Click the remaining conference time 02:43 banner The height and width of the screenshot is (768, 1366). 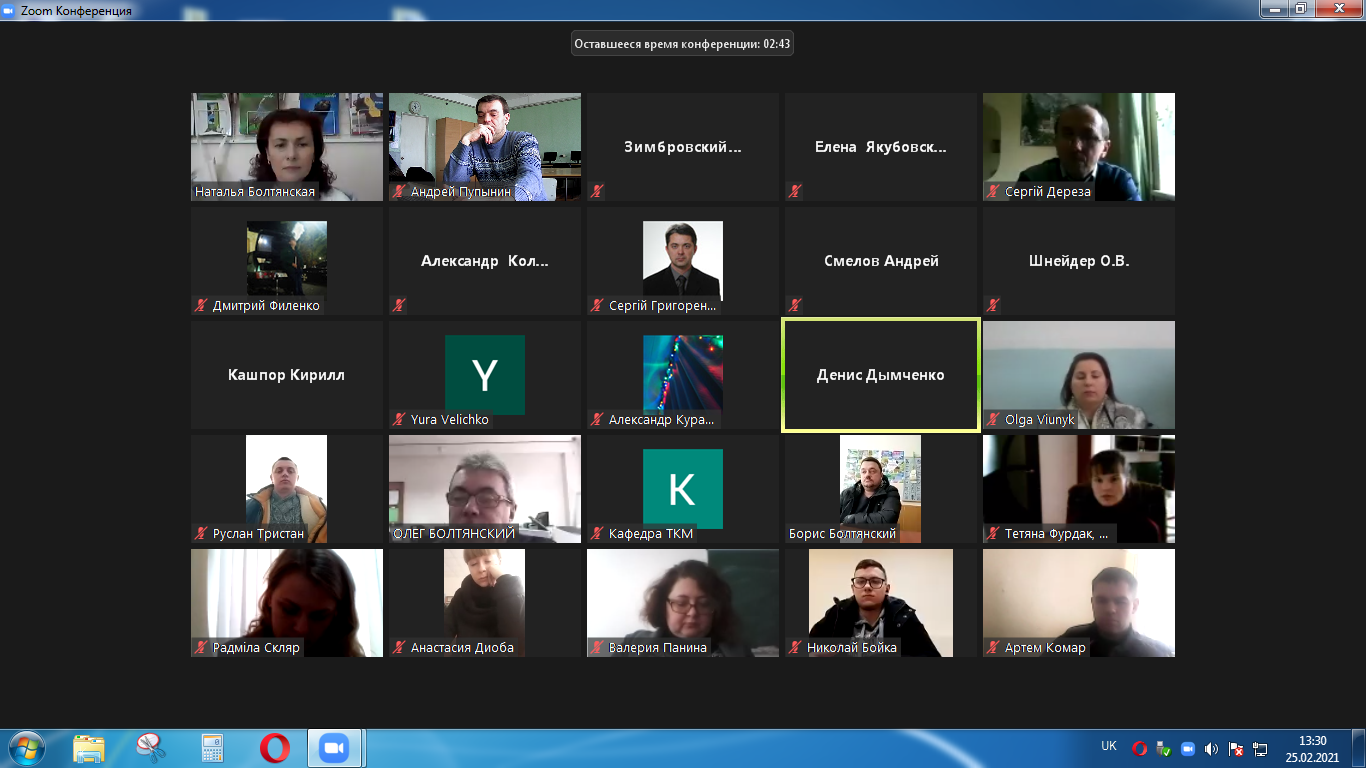coord(683,43)
